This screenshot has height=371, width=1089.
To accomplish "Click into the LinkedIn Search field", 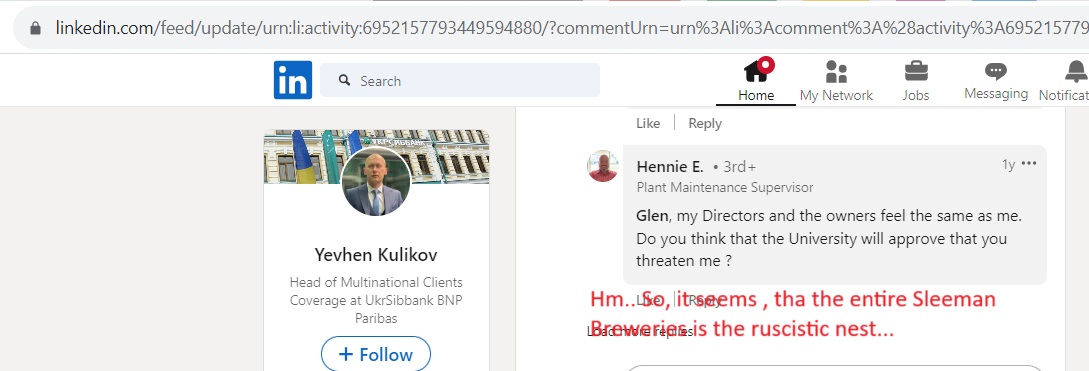I will [x=460, y=80].
